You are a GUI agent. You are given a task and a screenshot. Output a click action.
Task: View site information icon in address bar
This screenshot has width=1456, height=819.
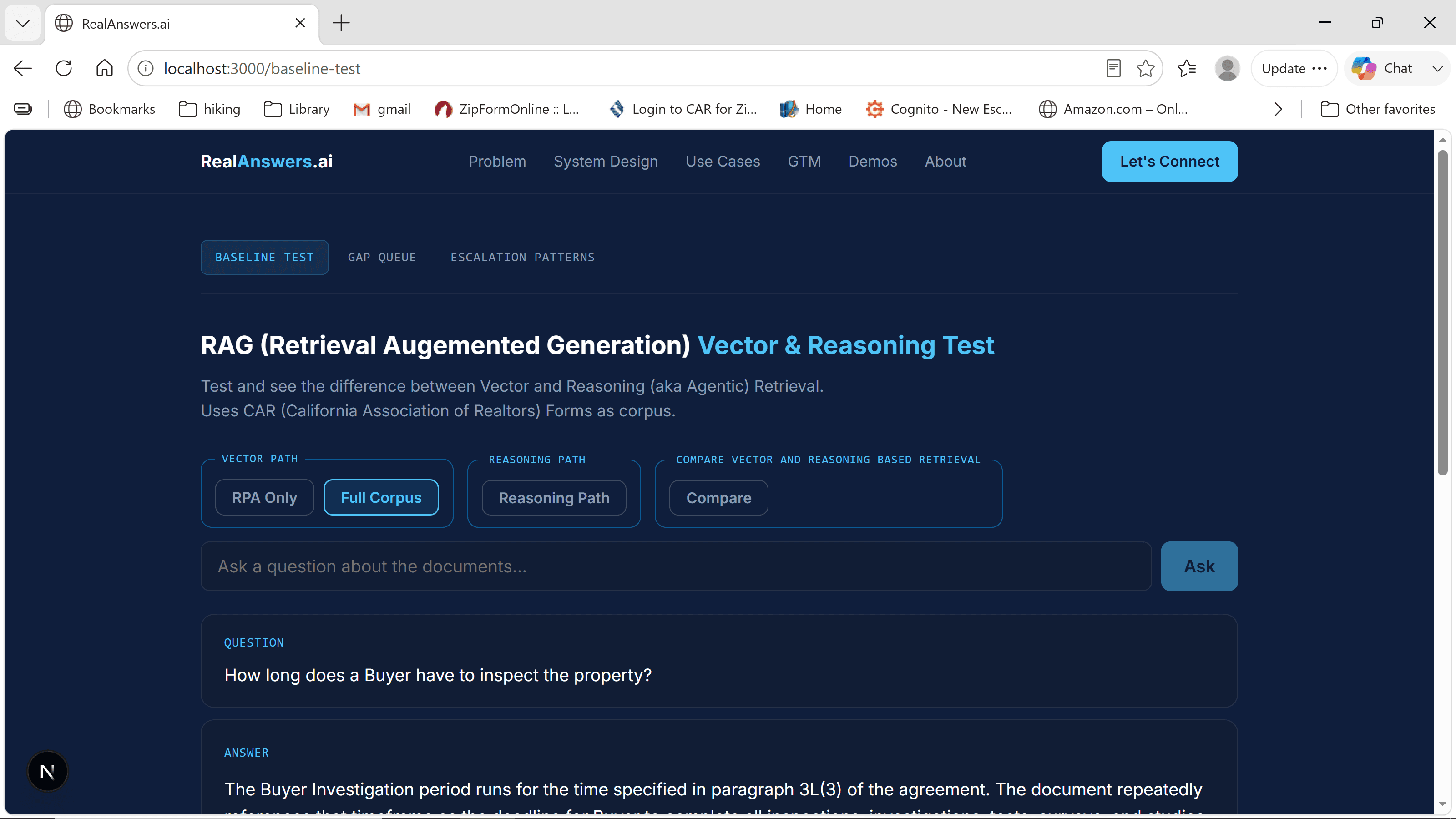pyautogui.click(x=146, y=68)
